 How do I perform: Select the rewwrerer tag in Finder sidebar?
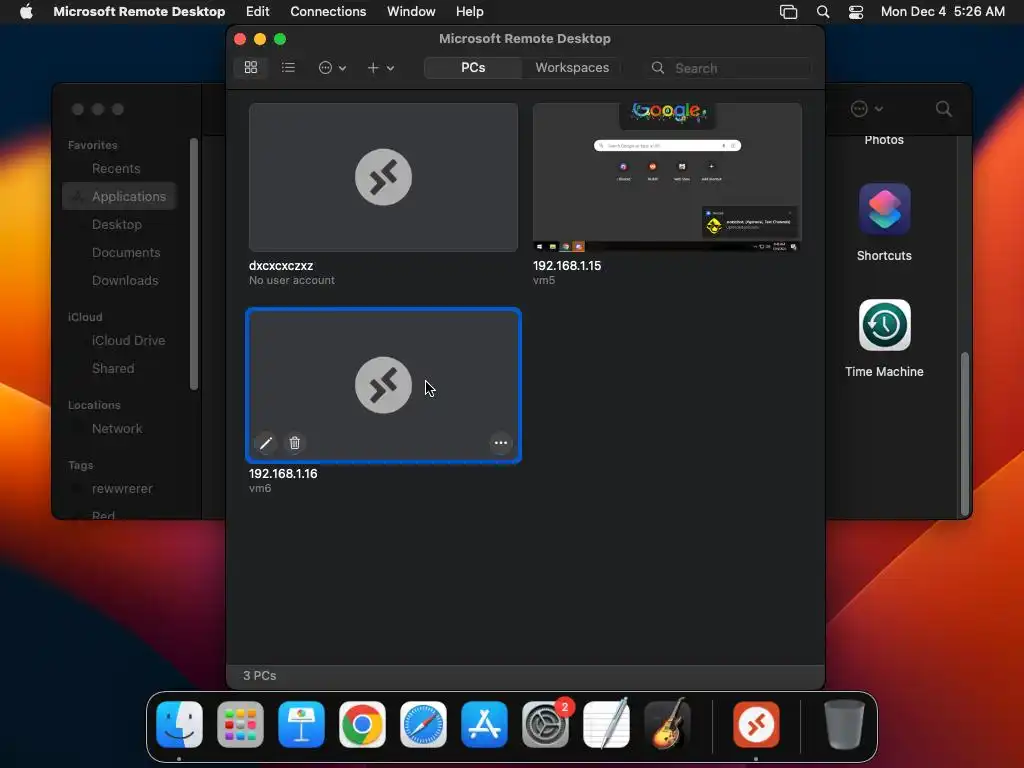(122, 488)
